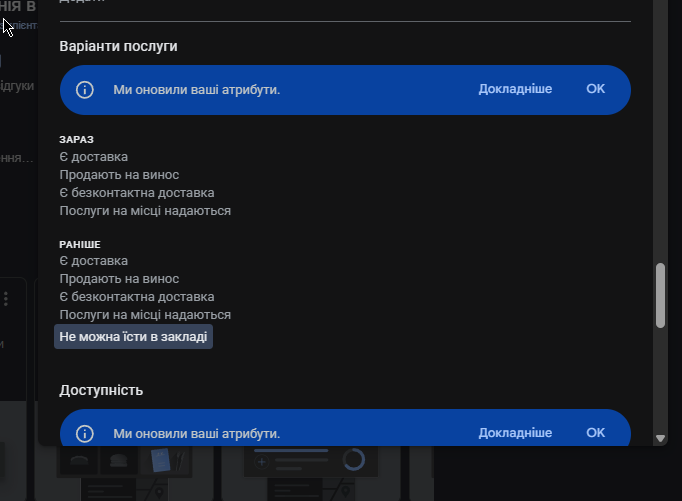682x501 pixels.
Task: Click 'Продають на винос' under ЗАРАЗ
Action: [119, 175]
